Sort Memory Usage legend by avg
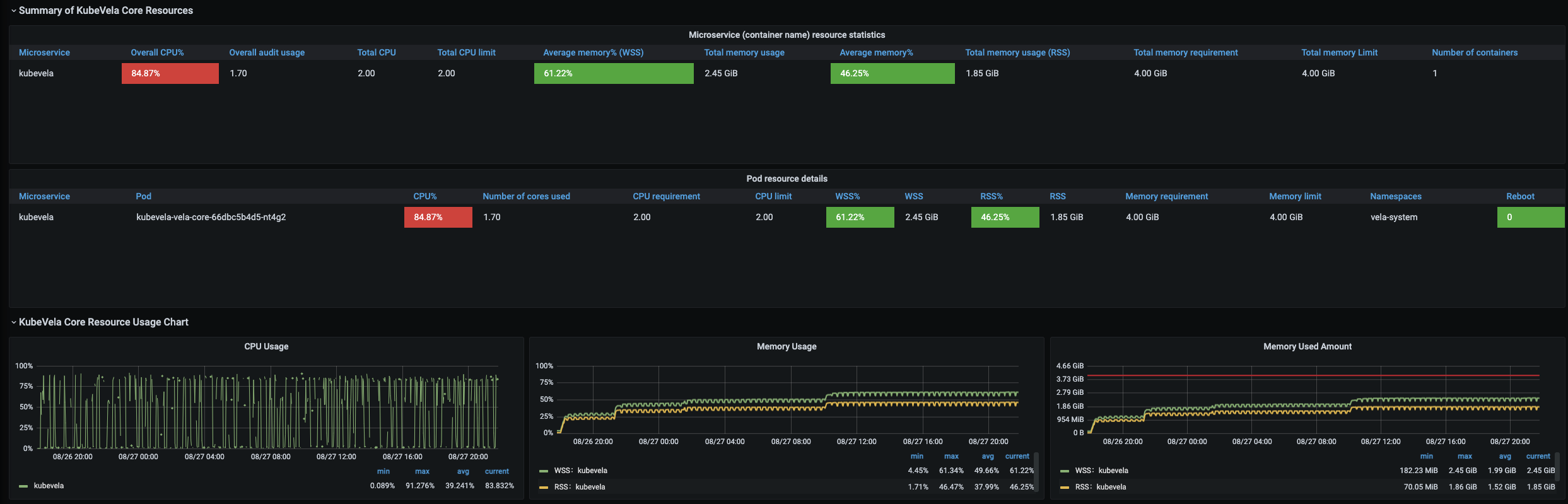Image resolution: width=1568 pixels, height=504 pixels. click(x=988, y=456)
